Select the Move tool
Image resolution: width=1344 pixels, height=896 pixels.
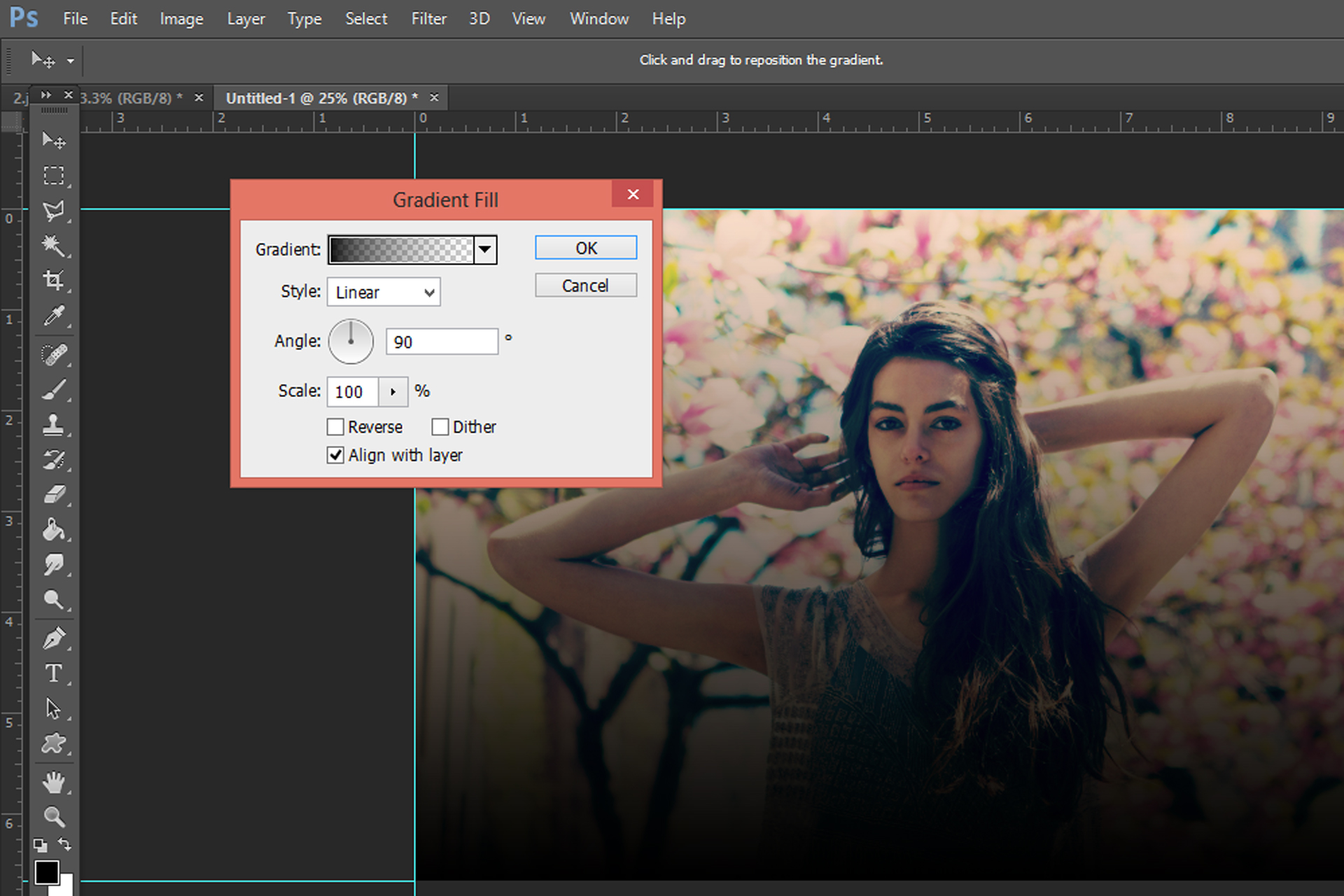coord(53,140)
